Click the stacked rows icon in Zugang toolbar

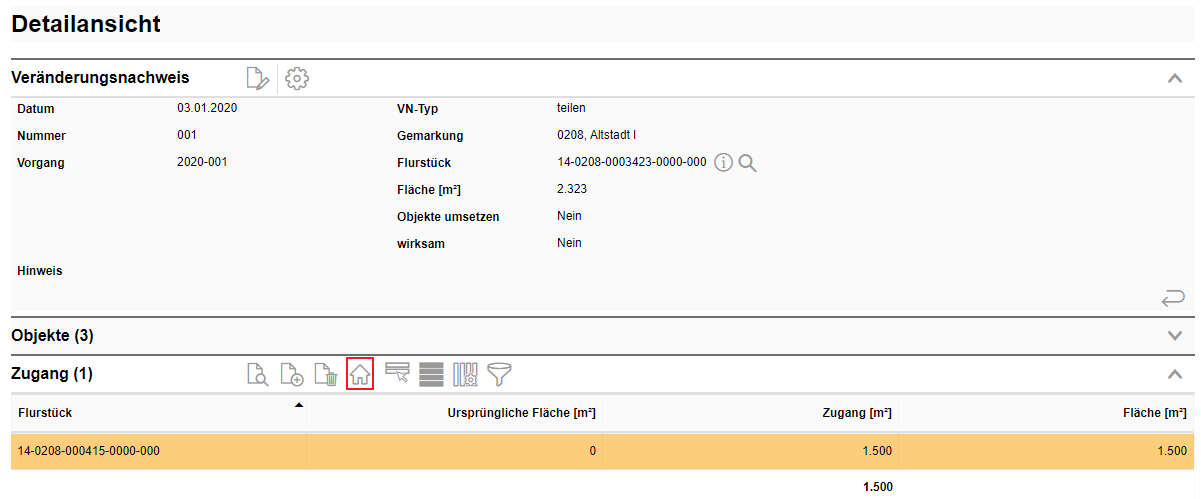coord(431,375)
